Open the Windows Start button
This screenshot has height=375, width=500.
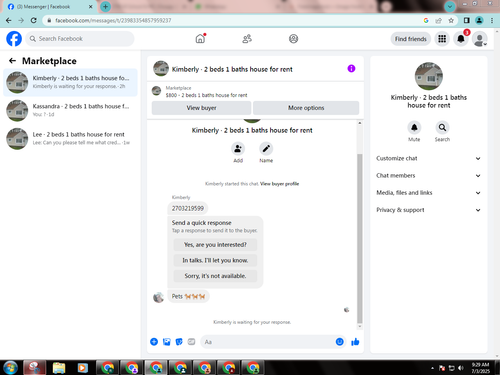10,368
